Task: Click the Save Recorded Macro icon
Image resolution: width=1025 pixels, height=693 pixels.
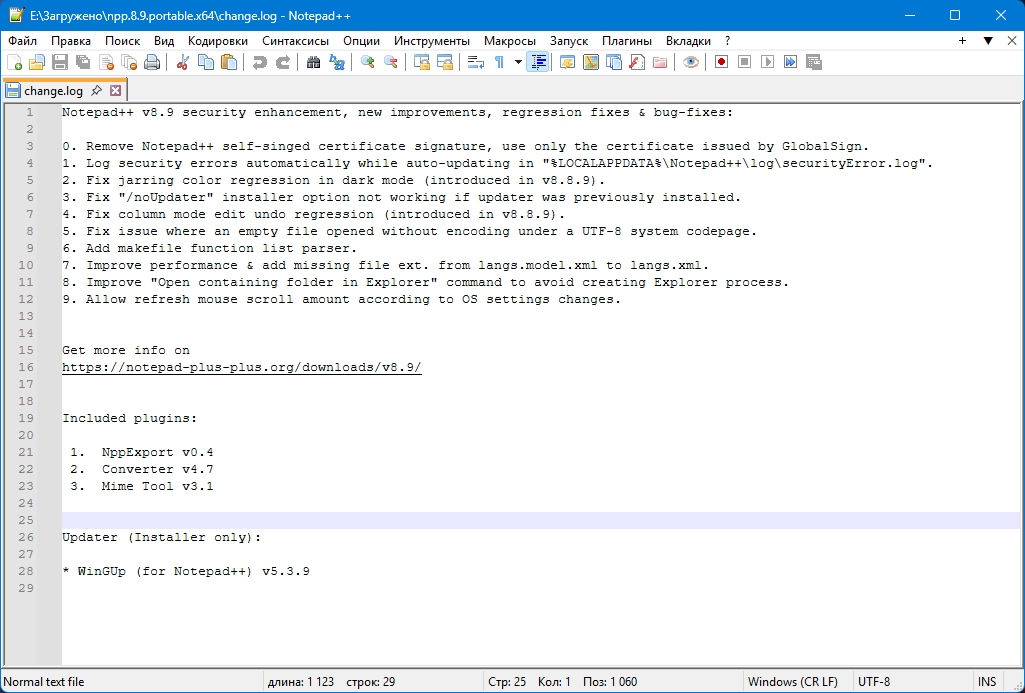Action: pyautogui.click(x=814, y=62)
